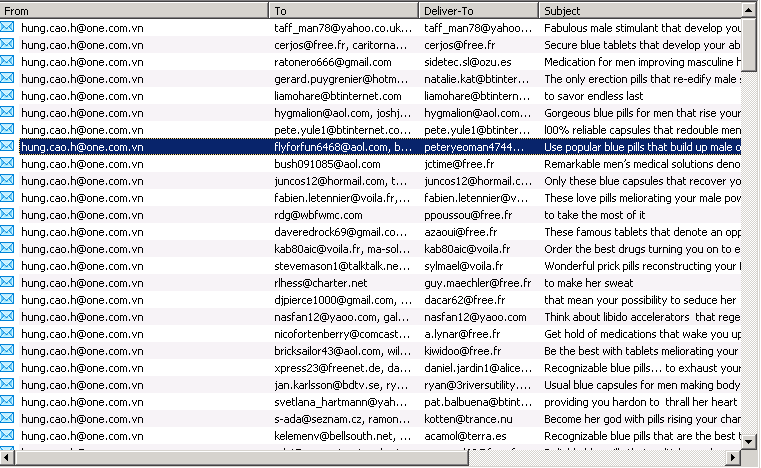
Task: Click envelope icon of rlhess@charter.net row
Action: [x=7, y=282]
